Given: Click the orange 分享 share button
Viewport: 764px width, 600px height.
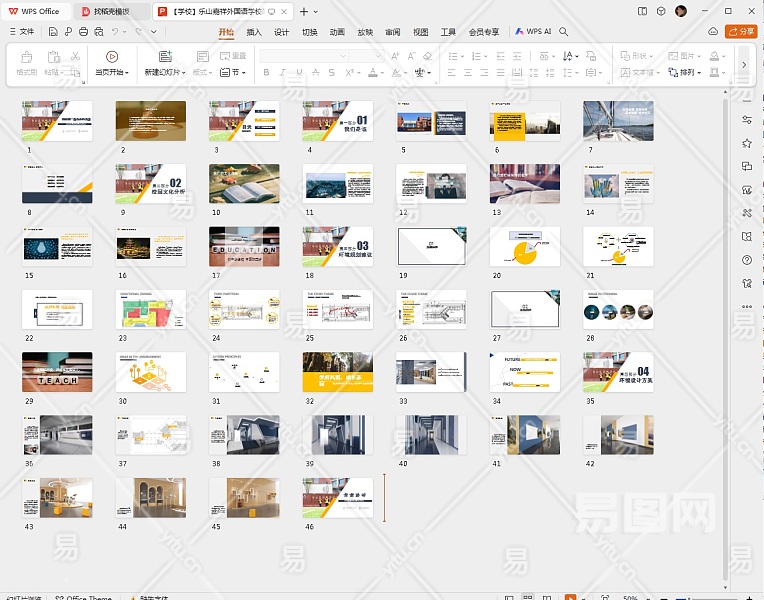Looking at the screenshot, I should click(x=741, y=31).
